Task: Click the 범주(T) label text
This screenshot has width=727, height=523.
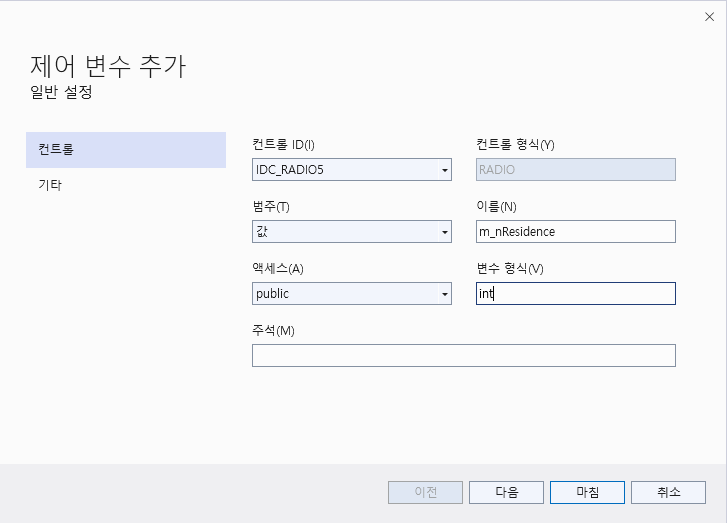Action: click(x=271, y=207)
